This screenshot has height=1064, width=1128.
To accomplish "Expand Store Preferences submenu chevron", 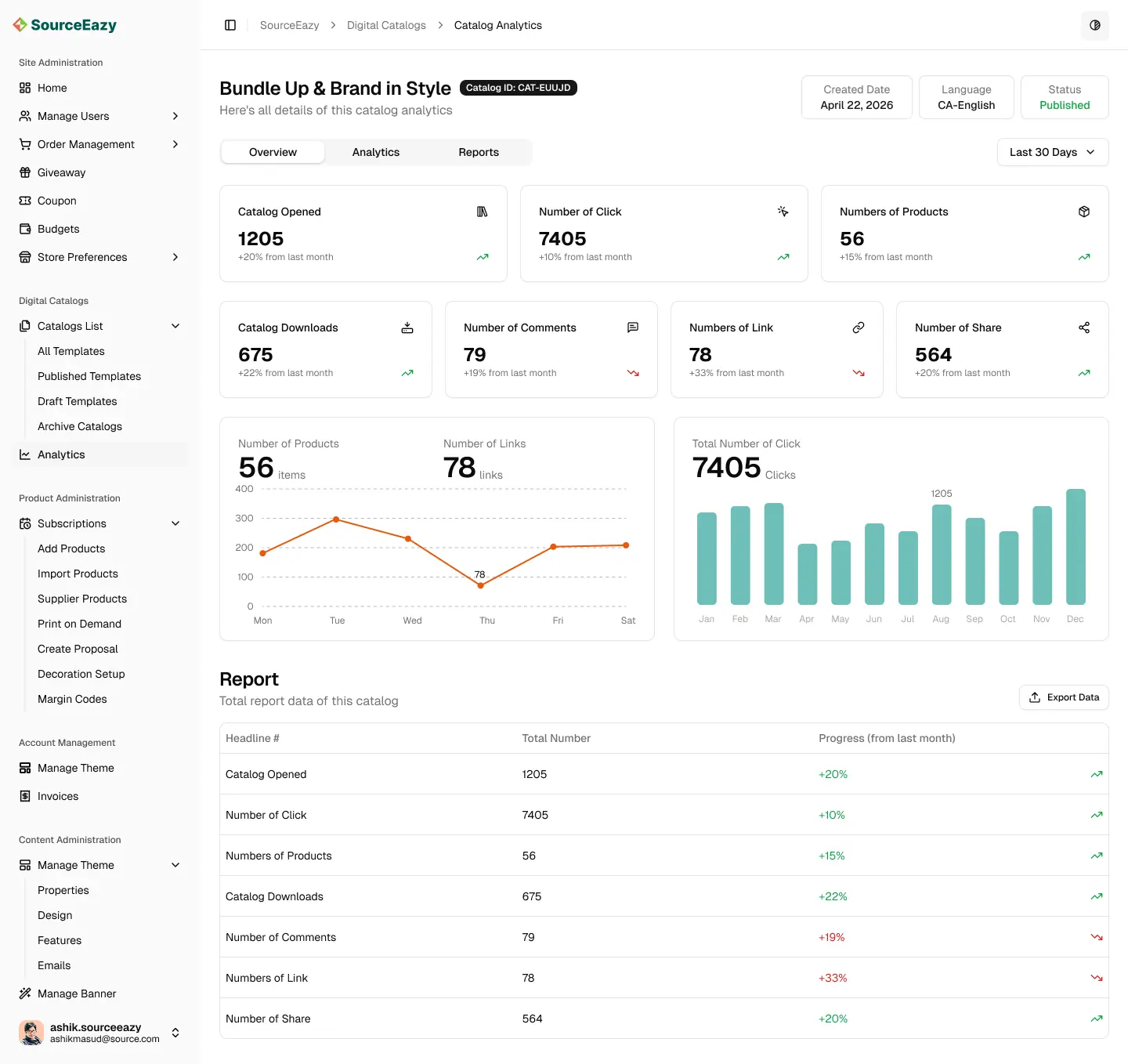I will (175, 257).
